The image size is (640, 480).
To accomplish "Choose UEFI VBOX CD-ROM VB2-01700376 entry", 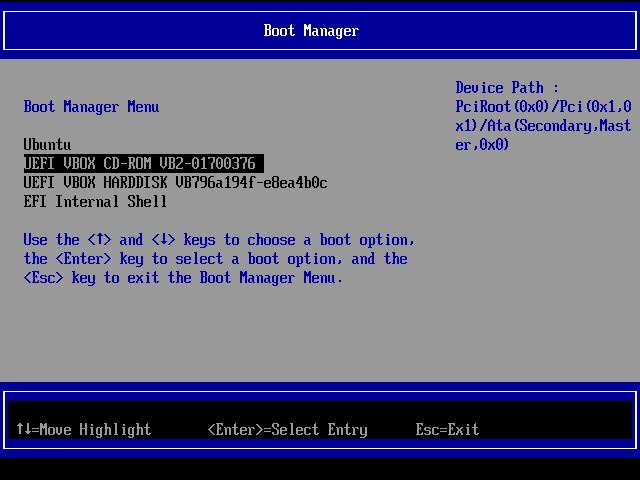I will tap(144, 164).
